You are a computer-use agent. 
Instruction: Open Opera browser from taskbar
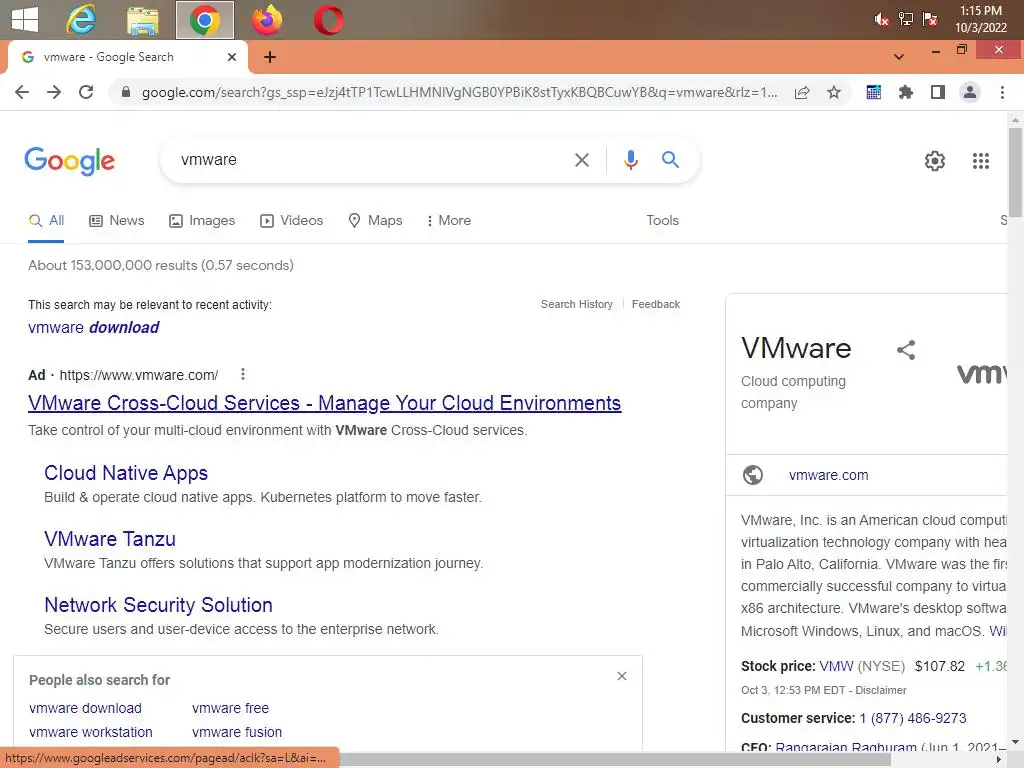(328, 20)
